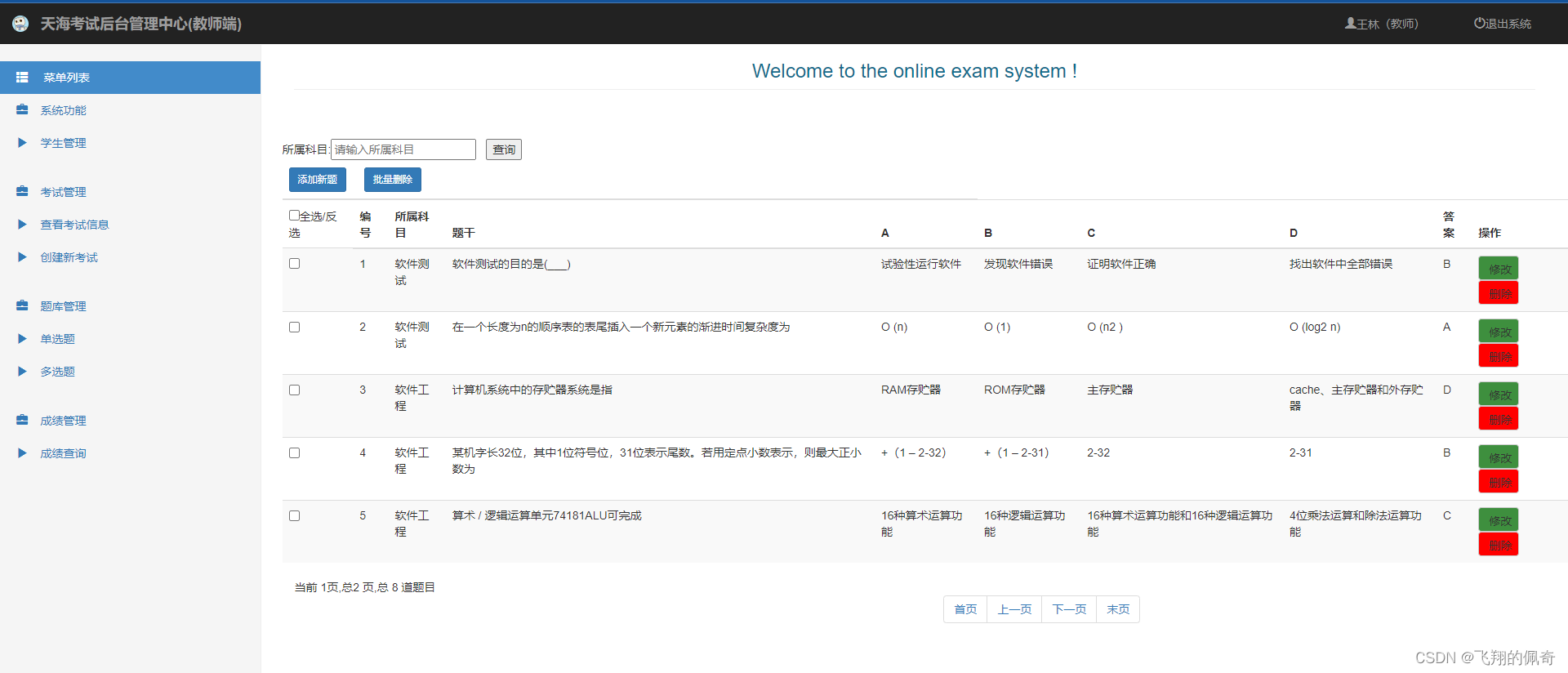The height and width of the screenshot is (673, 1568).
Task: Delete question 2 with red 删除 button
Action: 1499,355
